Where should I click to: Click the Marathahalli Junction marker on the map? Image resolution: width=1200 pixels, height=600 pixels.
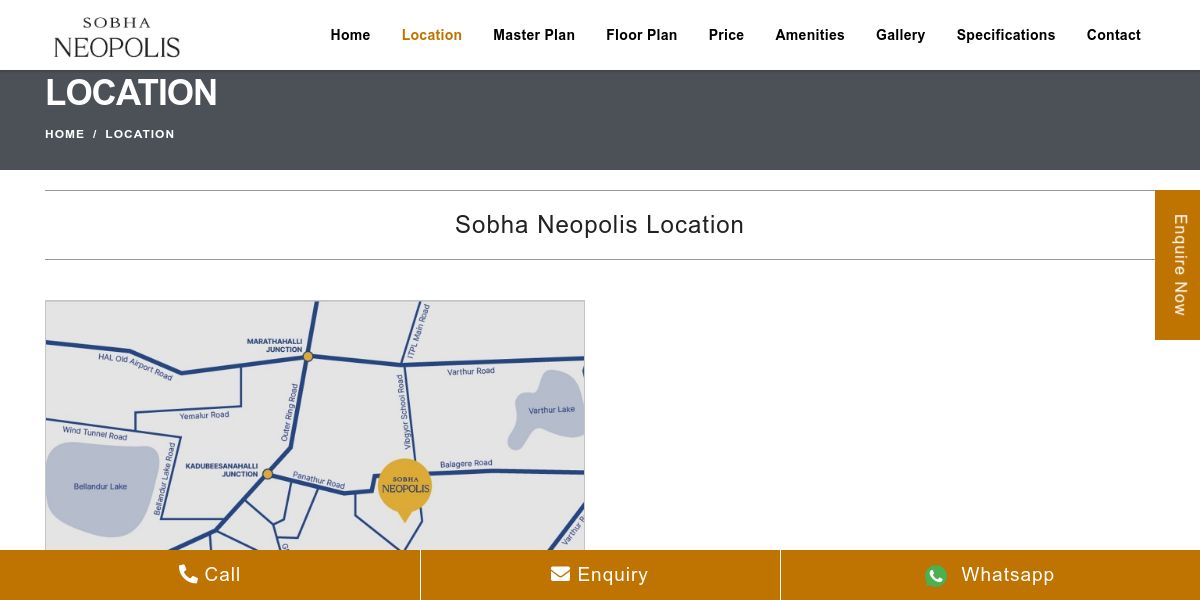308,356
